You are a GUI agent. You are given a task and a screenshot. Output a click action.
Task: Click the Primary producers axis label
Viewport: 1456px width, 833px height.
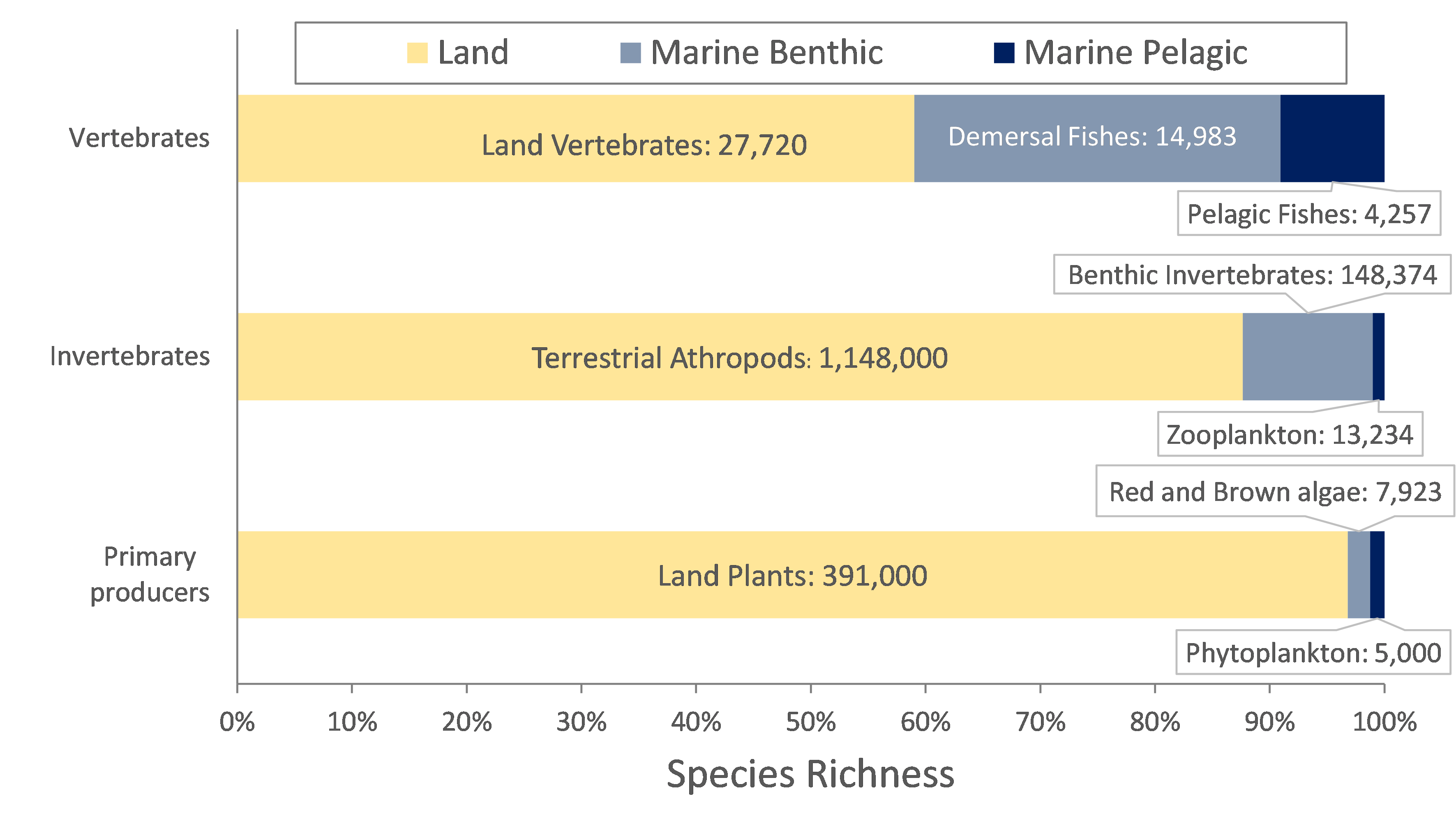coord(149,575)
